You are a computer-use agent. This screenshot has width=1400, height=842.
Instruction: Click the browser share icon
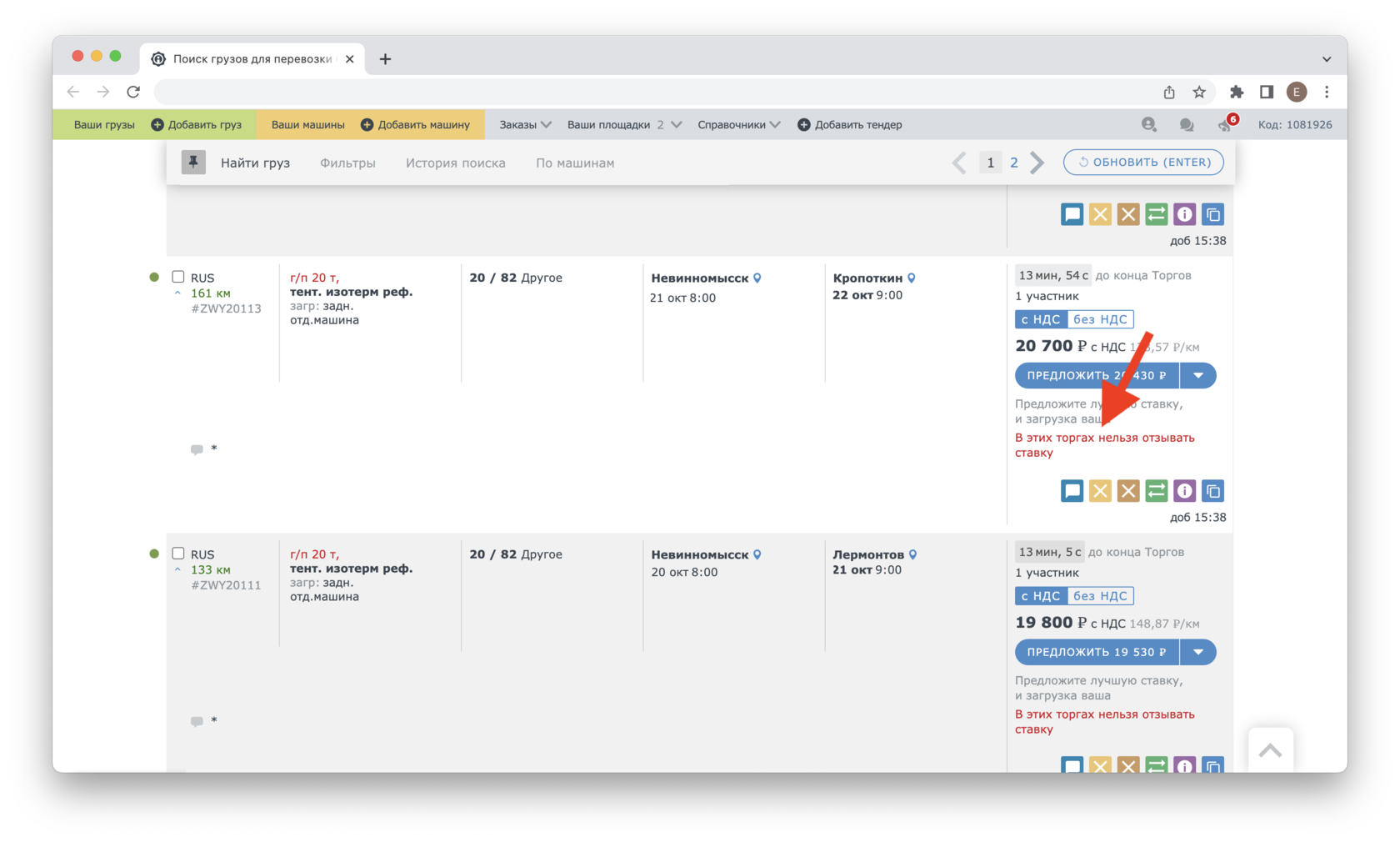click(1169, 92)
